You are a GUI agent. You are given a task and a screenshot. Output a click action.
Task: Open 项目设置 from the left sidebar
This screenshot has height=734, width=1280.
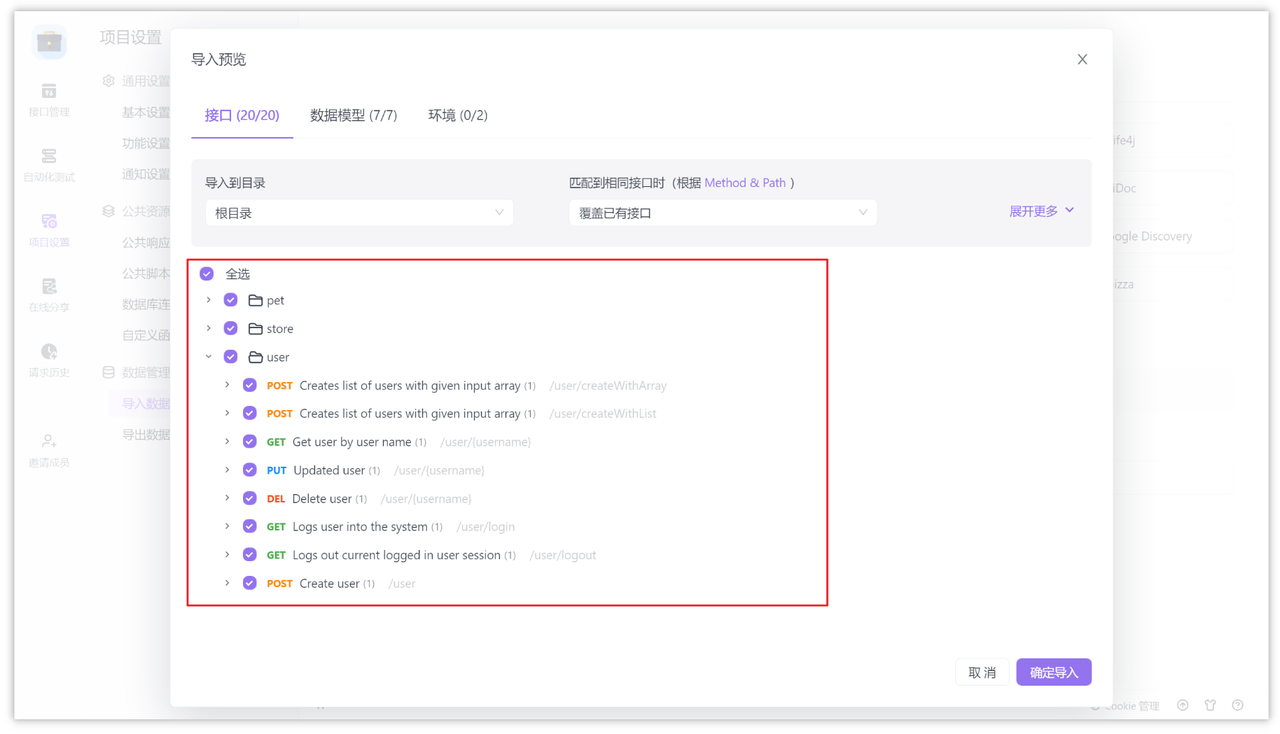click(48, 228)
